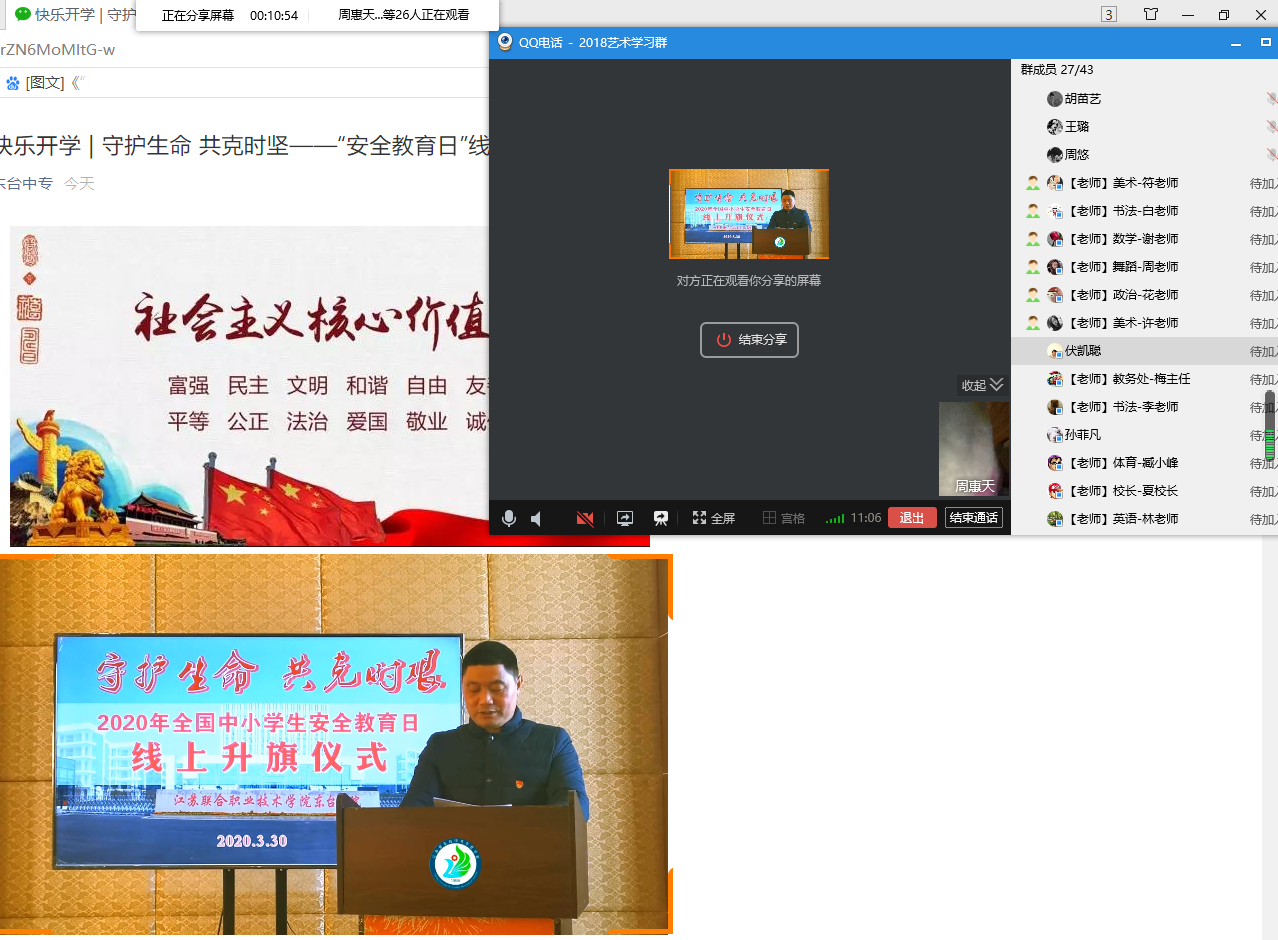Screen dimensions: 1278x940
Task: Click avatar of 孙菲凡
Action: pyautogui.click(x=1054, y=435)
